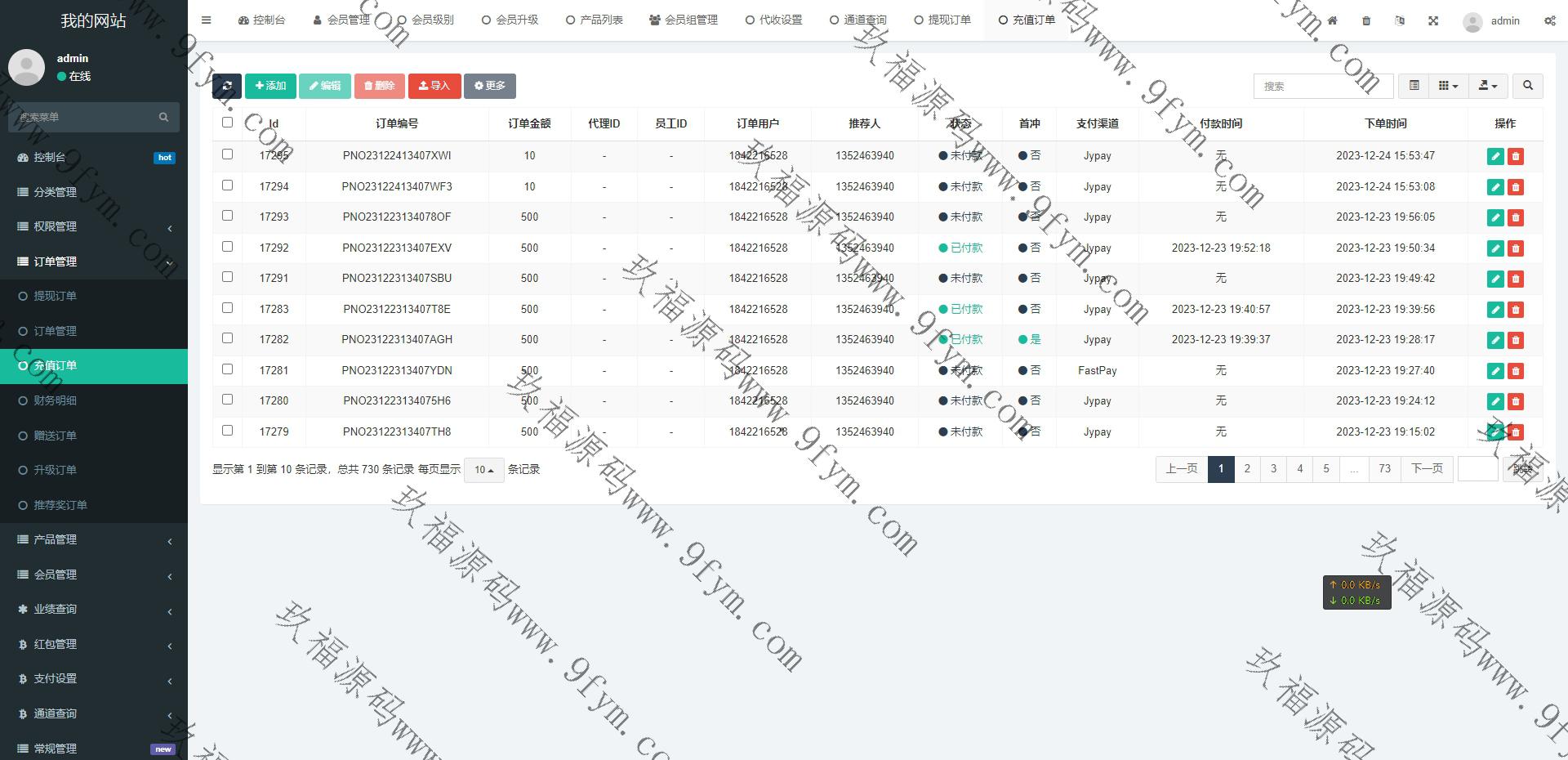Click the green edit icon for order 17295

[1495, 156]
